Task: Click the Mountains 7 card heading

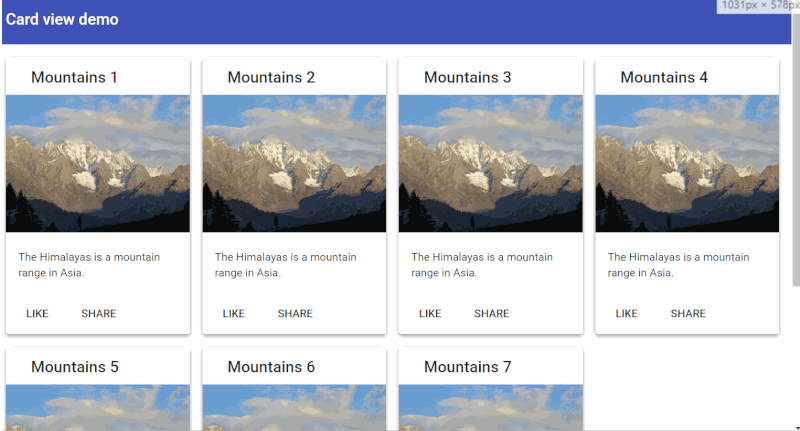Action: point(468,367)
